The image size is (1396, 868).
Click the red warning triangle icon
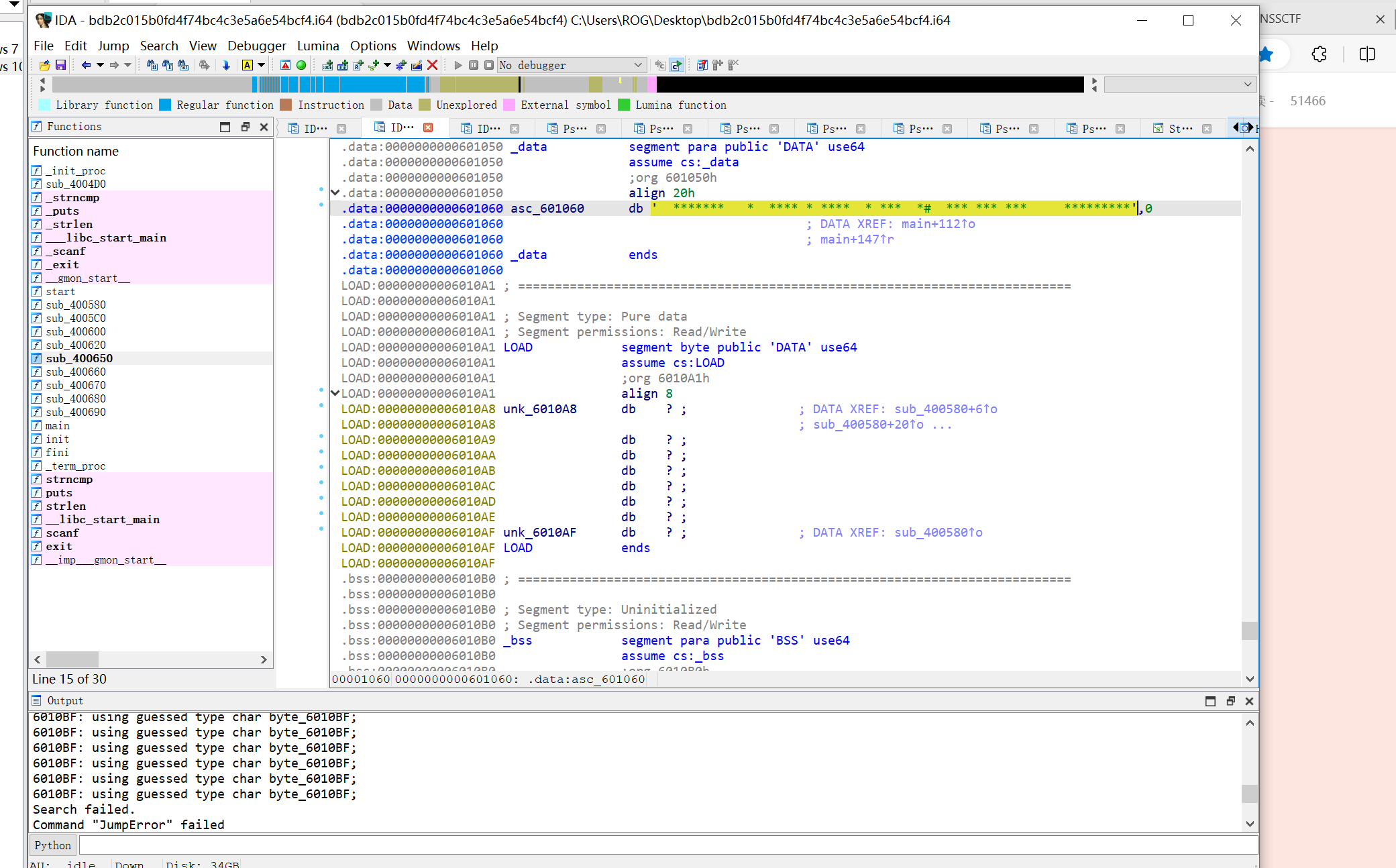(x=285, y=65)
